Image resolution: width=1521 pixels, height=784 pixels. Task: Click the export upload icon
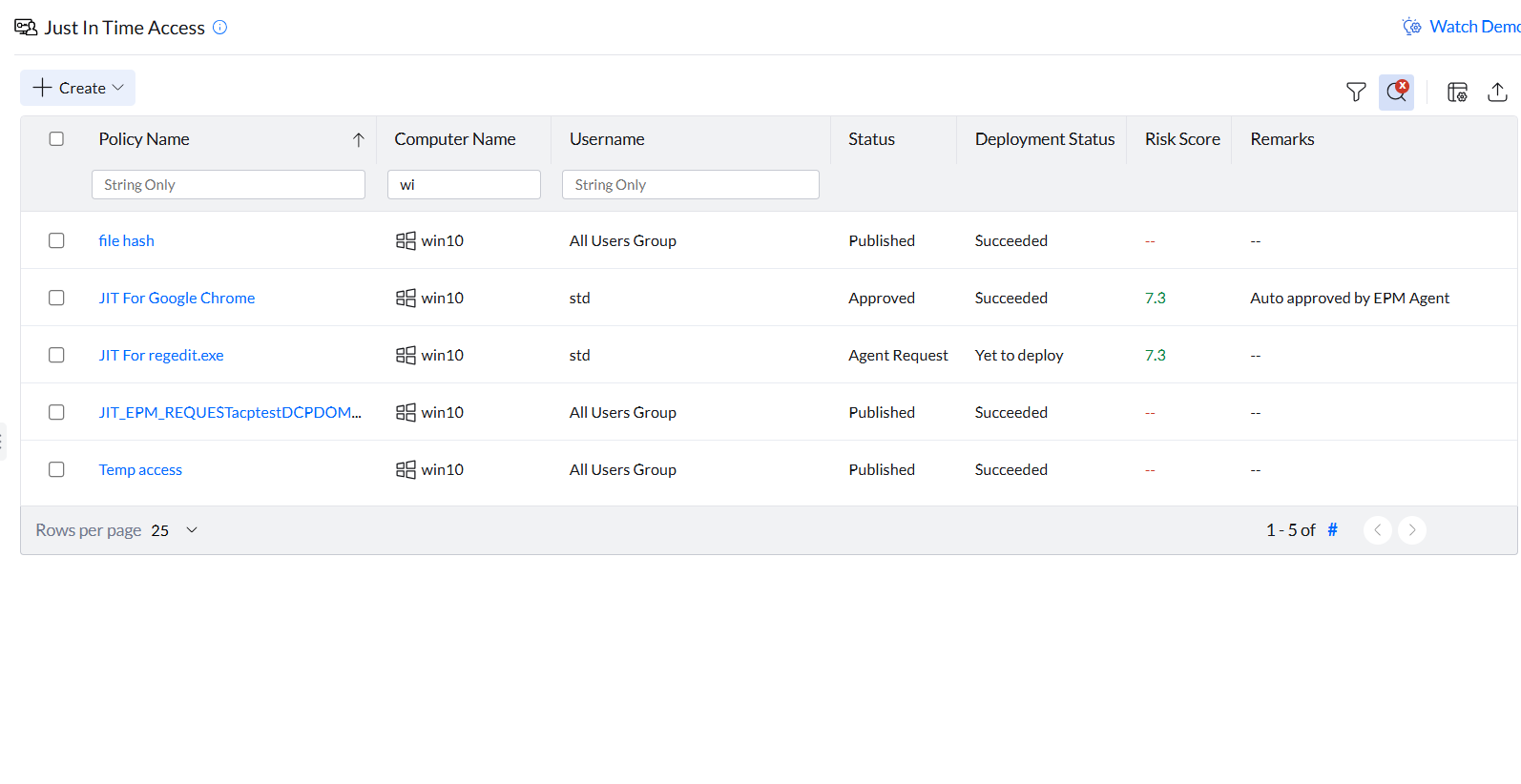(1497, 92)
